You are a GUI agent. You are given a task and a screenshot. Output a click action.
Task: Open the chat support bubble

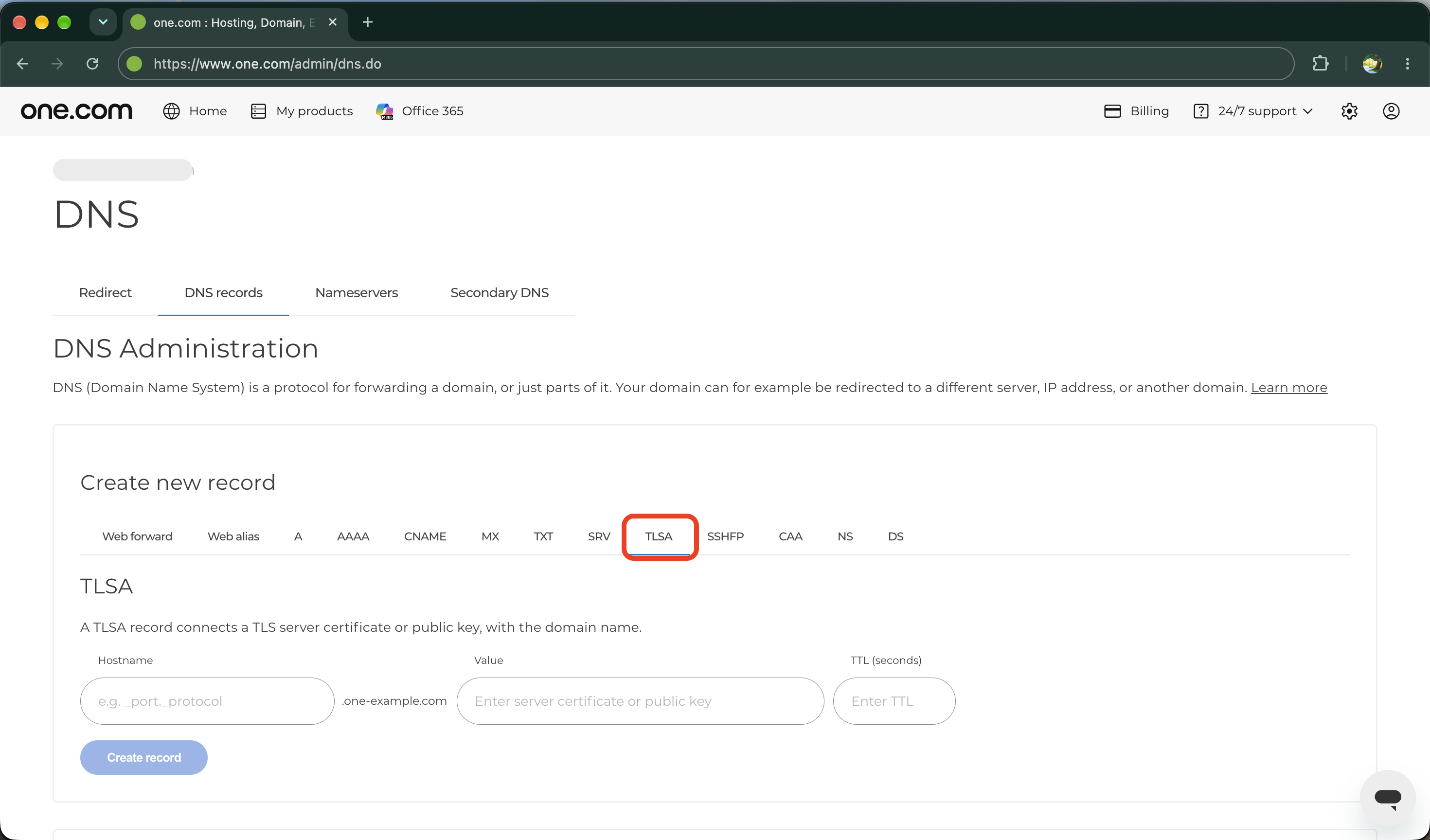(1387, 797)
